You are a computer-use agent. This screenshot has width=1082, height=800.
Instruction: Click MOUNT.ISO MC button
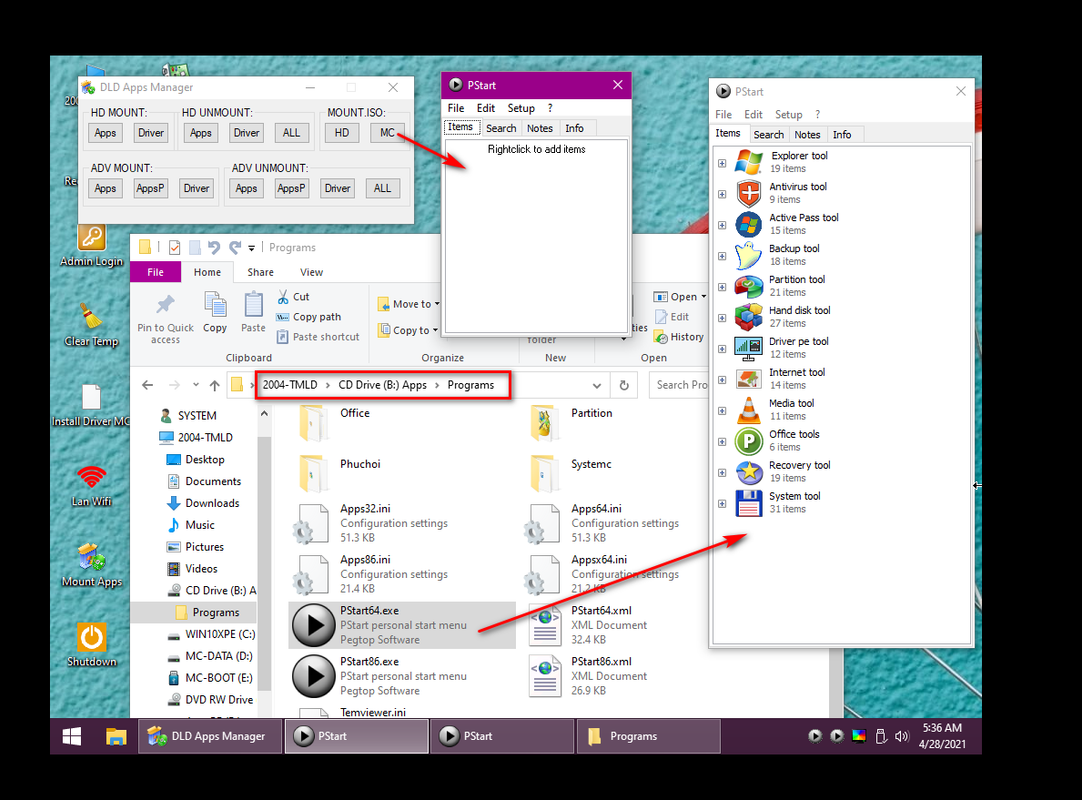pyautogui.click(x=387, y=133)
